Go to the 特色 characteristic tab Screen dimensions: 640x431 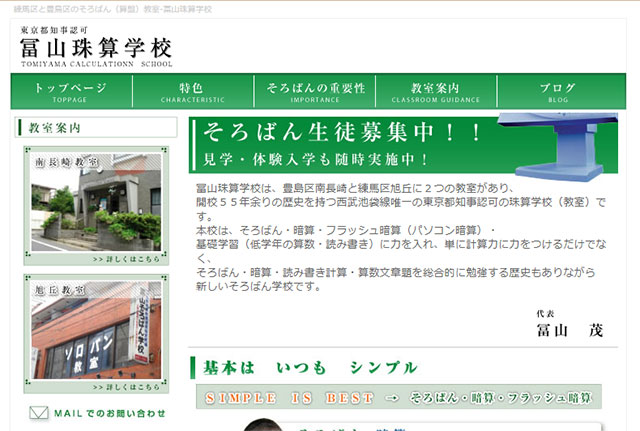coord(192,91)
